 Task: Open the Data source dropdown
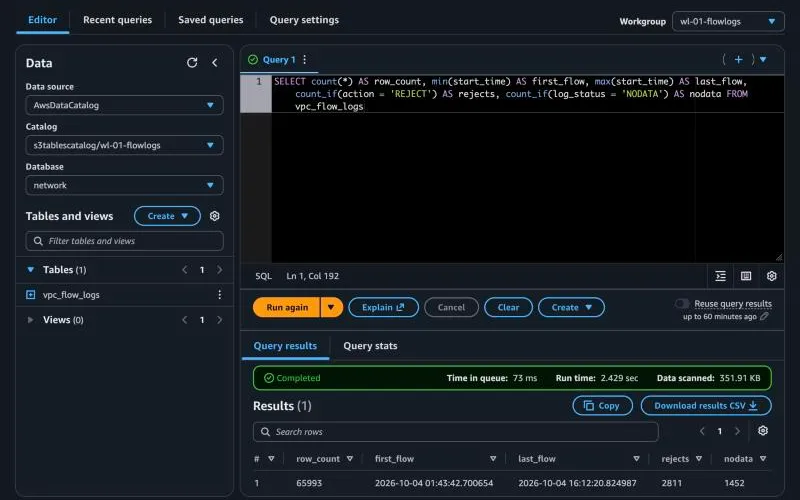click(124, 105)
